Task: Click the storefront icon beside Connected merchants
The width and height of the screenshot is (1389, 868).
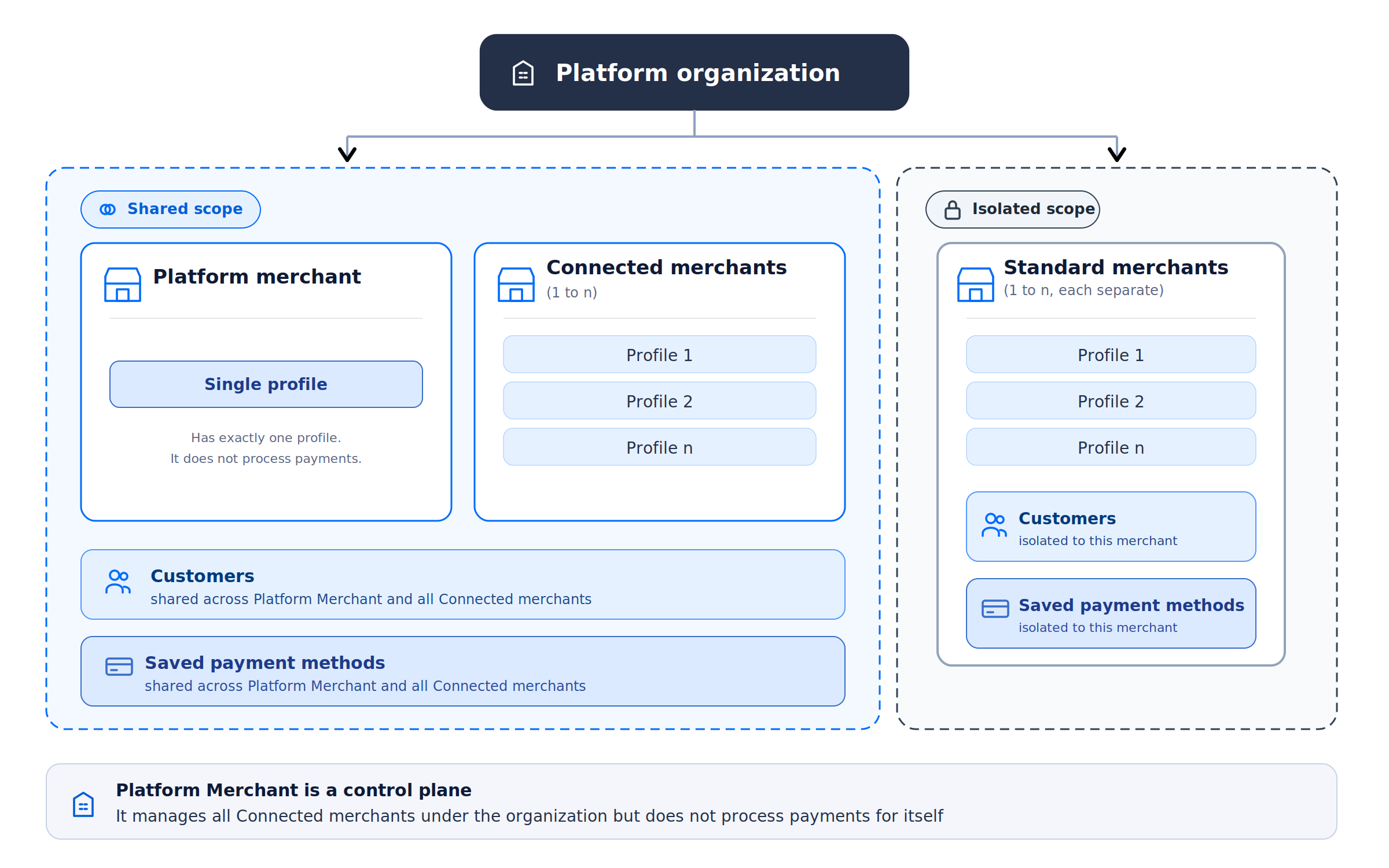Action: coord(516,284)
